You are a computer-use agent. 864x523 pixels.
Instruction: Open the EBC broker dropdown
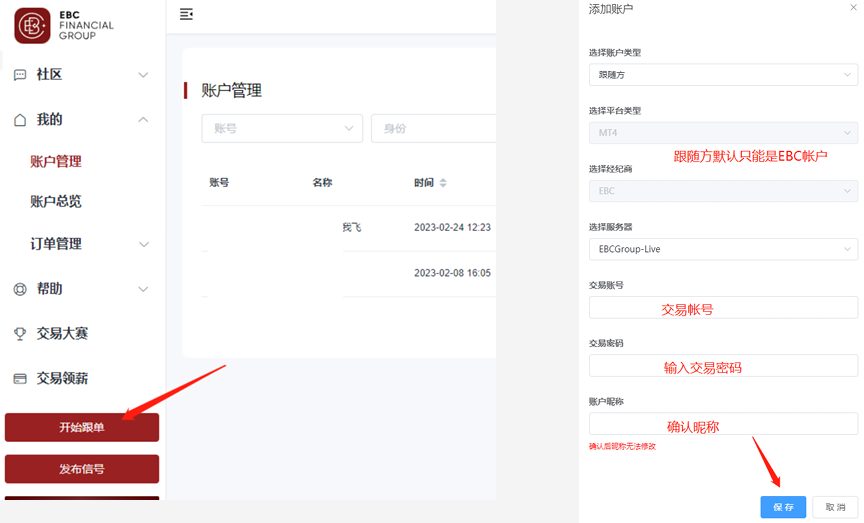pos(723,191)
